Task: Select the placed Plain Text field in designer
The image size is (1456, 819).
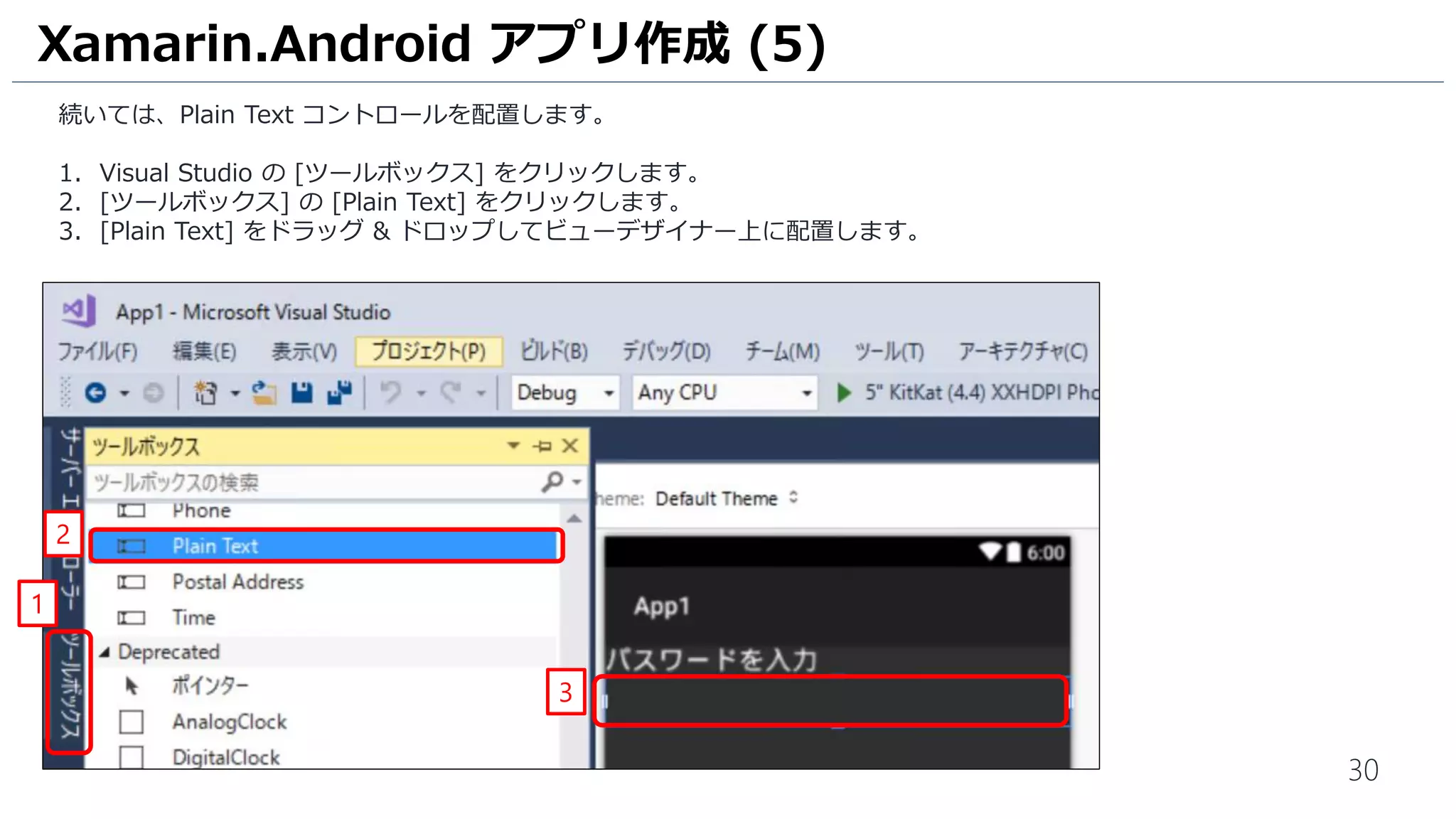Action: [836, 702]
